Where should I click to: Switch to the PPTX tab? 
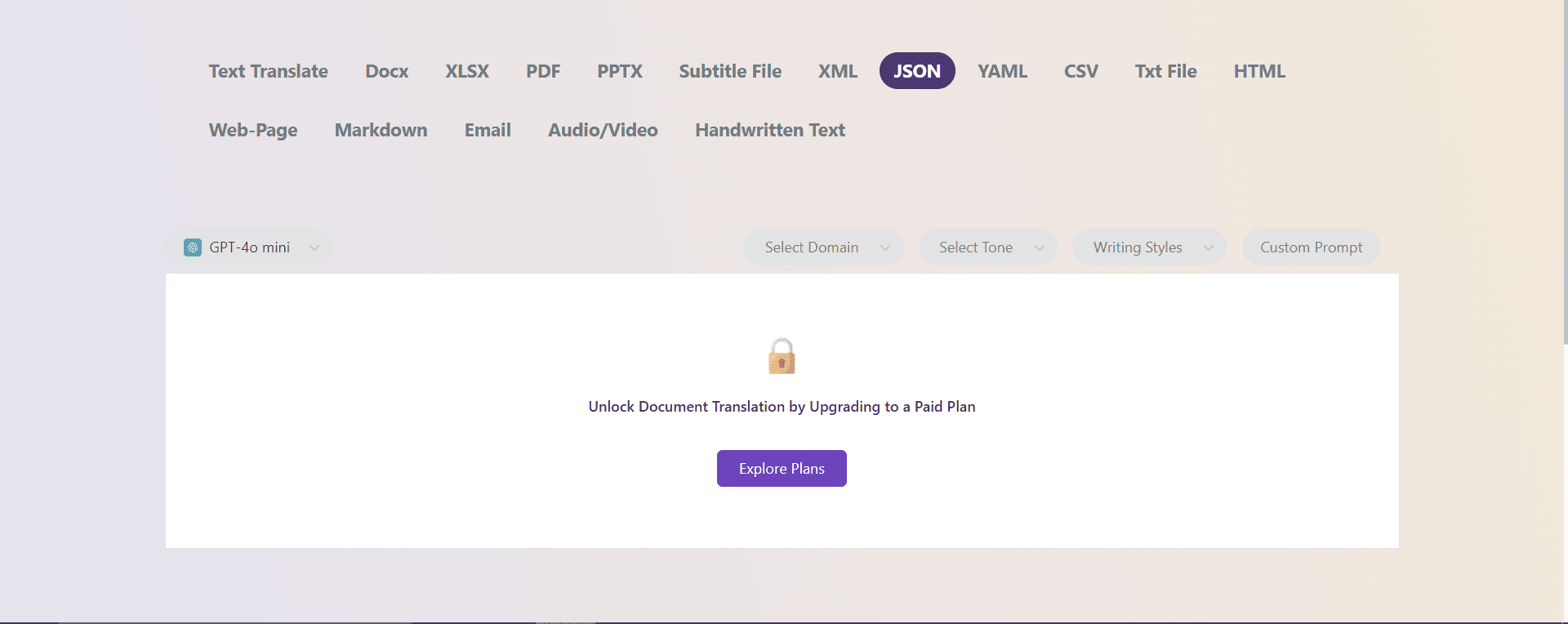[x=619, y=71]
